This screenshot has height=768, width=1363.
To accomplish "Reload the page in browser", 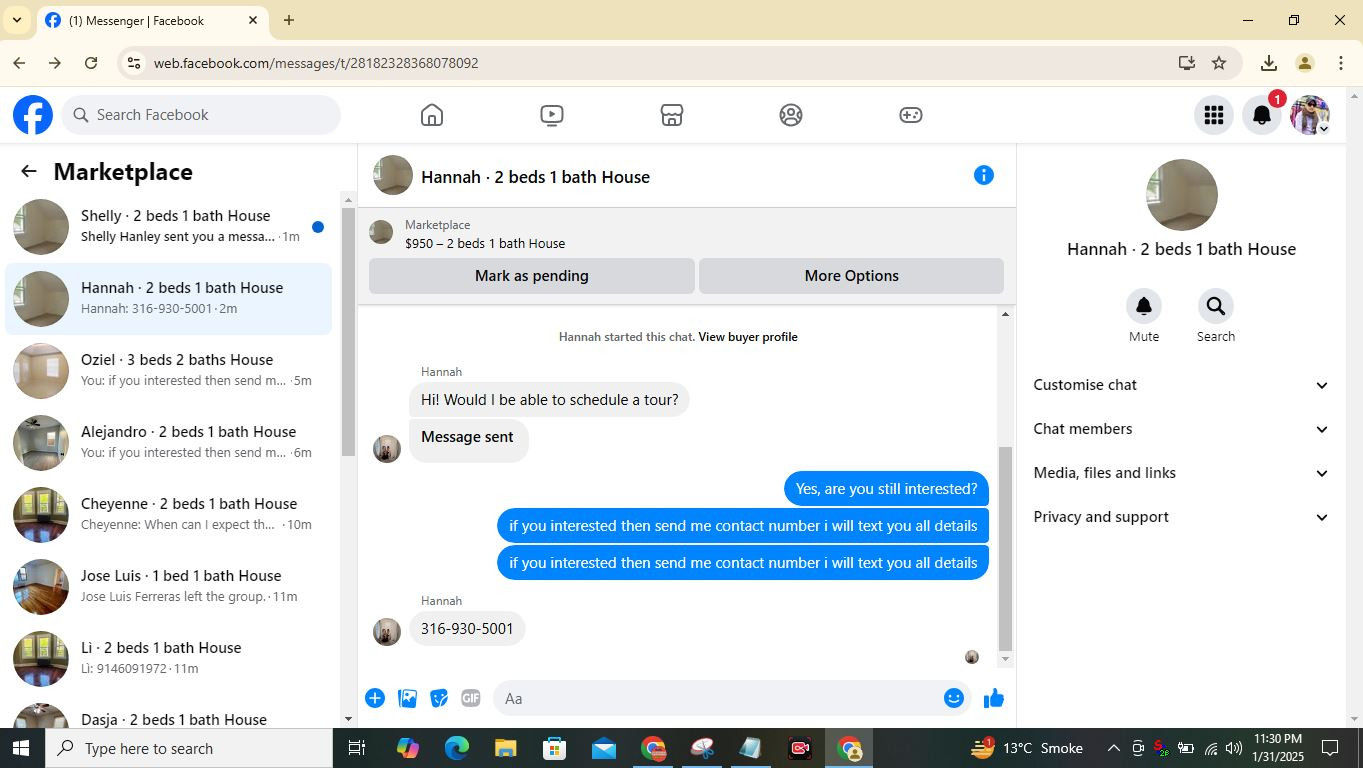I will click(x=91, y=63).
